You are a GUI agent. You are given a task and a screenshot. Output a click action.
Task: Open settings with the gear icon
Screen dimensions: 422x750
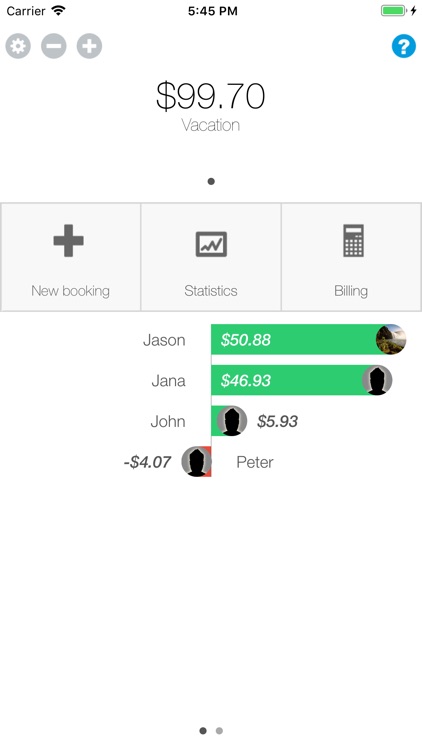click(x=18, y=46)
